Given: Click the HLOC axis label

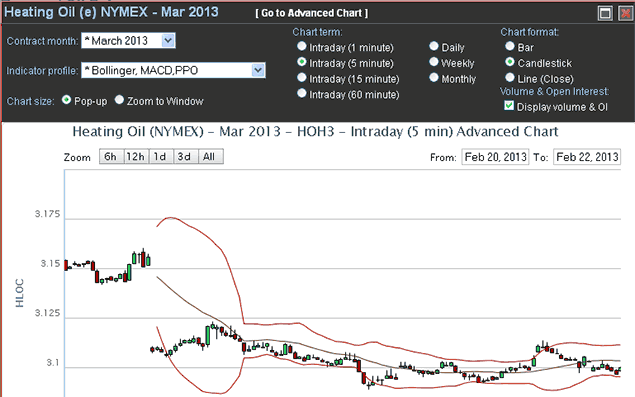Looking at the screenshot, I should click(x=19, y=293).
